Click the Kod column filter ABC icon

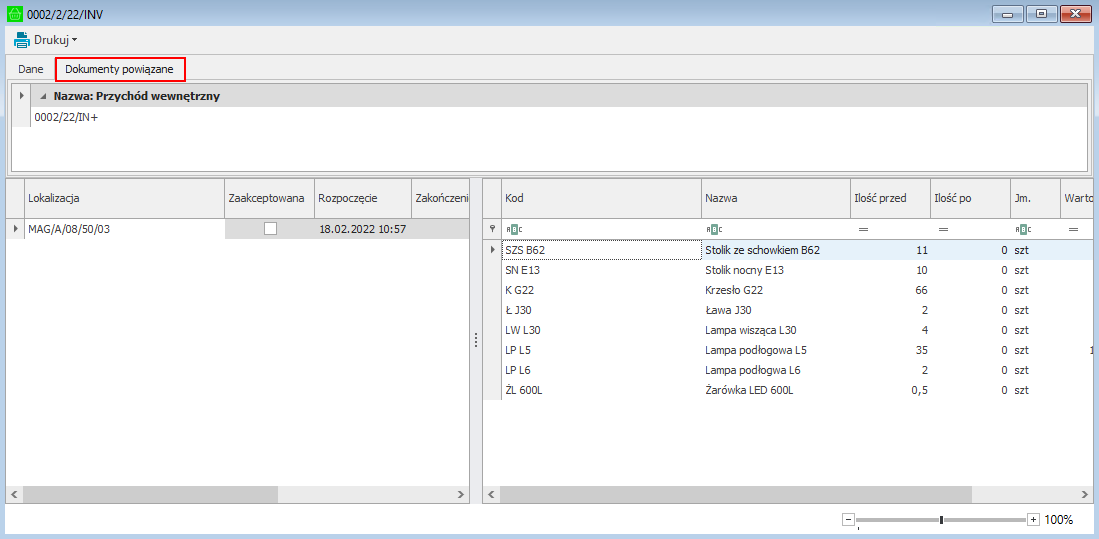[514, 229]
